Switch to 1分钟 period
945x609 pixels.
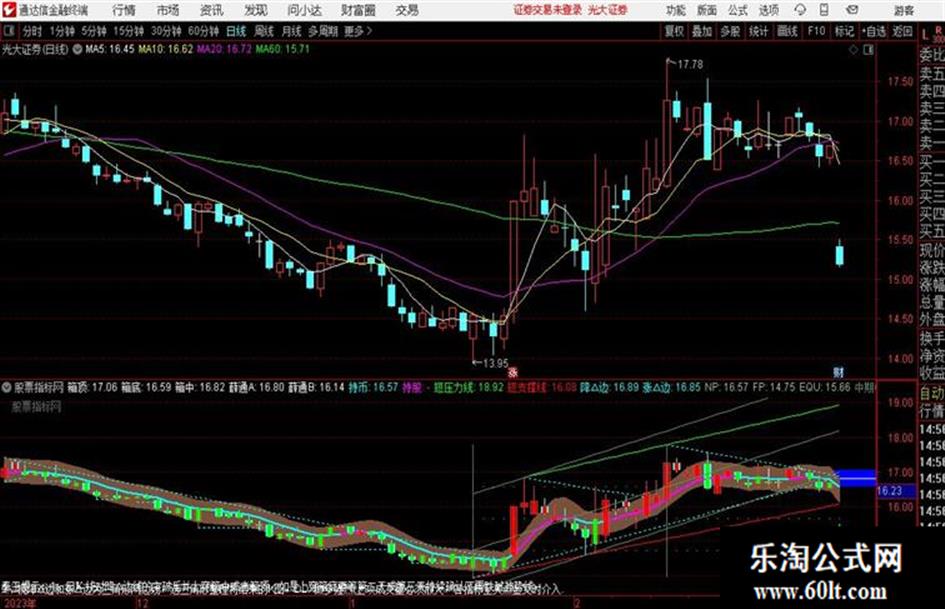tap(61, 31)
